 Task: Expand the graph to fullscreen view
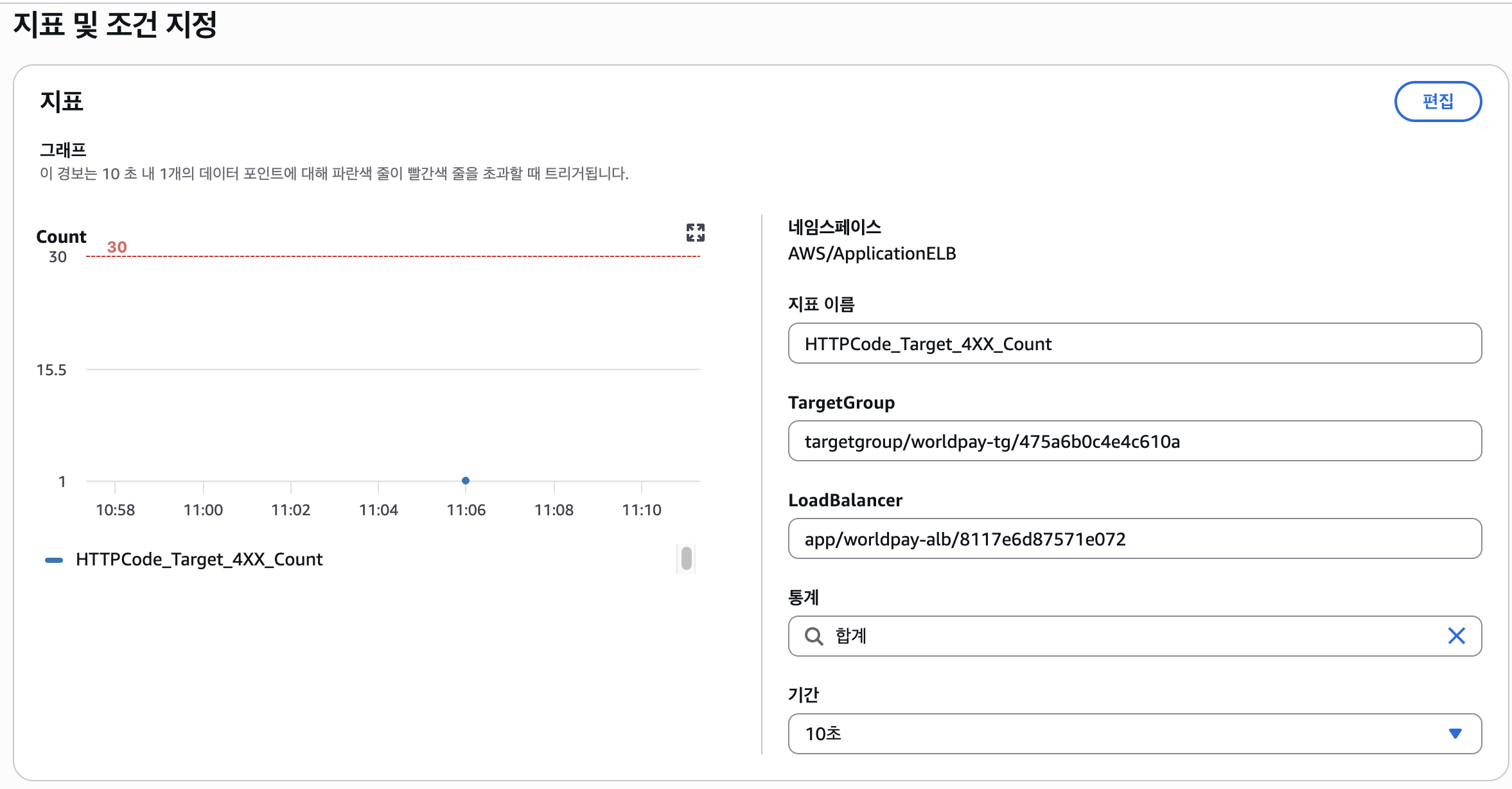coord(695,233)
